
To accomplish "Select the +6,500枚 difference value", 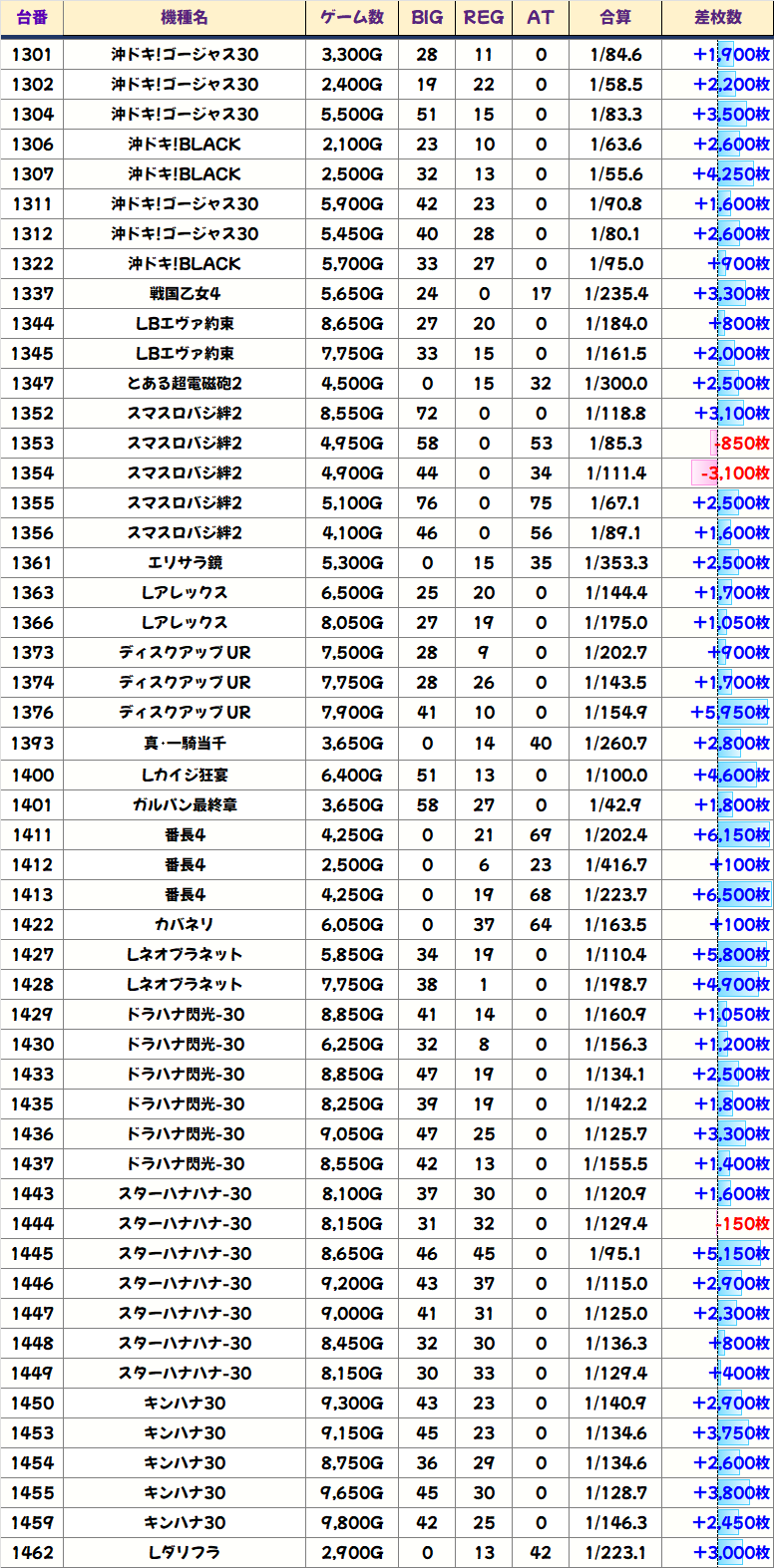I will pos(730,895).
